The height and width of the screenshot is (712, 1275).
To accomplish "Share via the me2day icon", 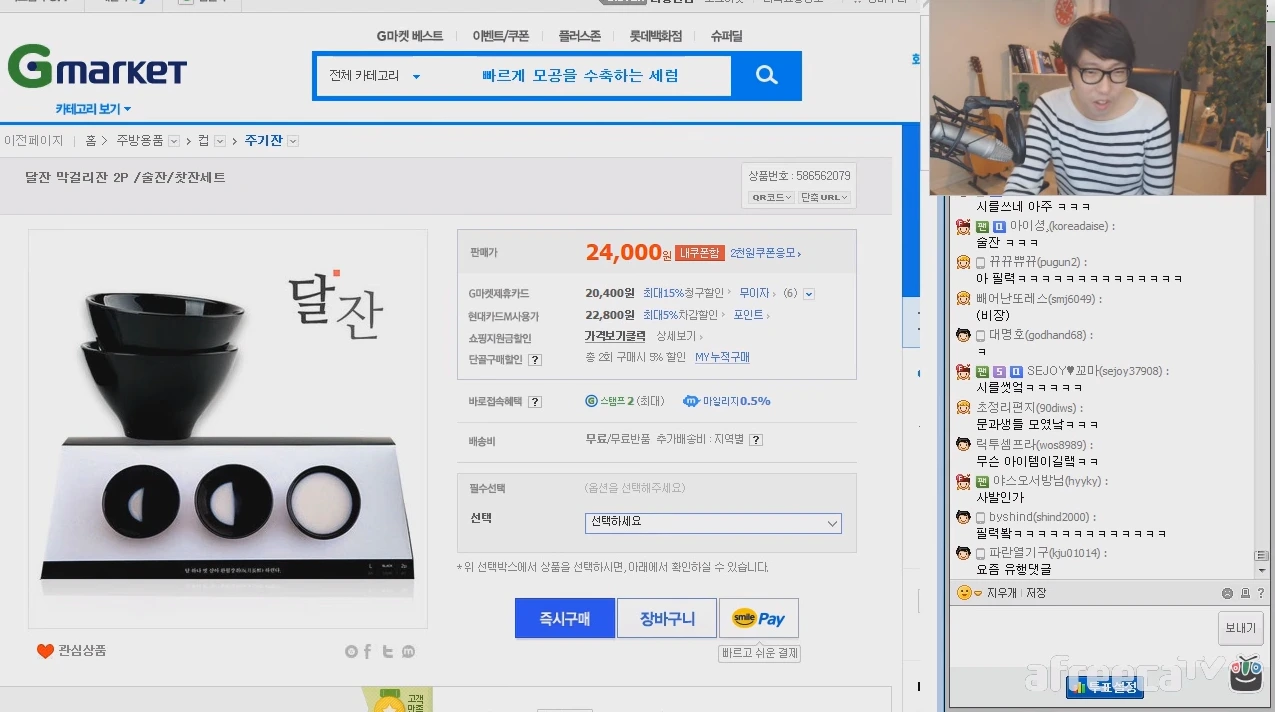I will point(408,651).
